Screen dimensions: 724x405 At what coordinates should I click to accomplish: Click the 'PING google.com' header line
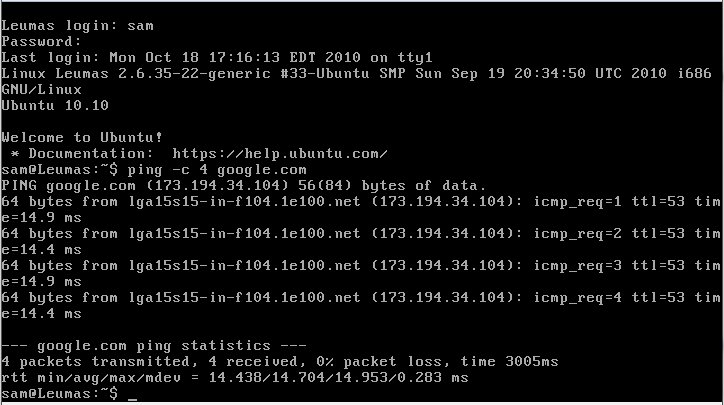point(244,186)
